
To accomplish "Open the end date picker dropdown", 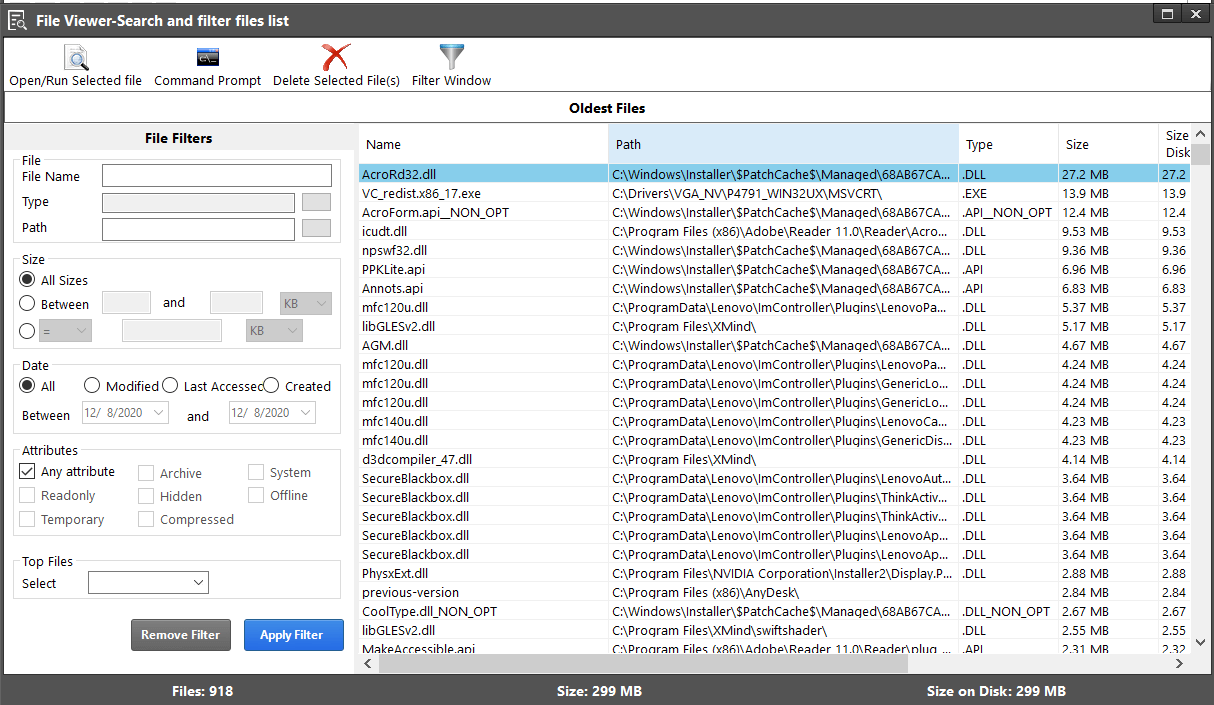I will point(305,413).
